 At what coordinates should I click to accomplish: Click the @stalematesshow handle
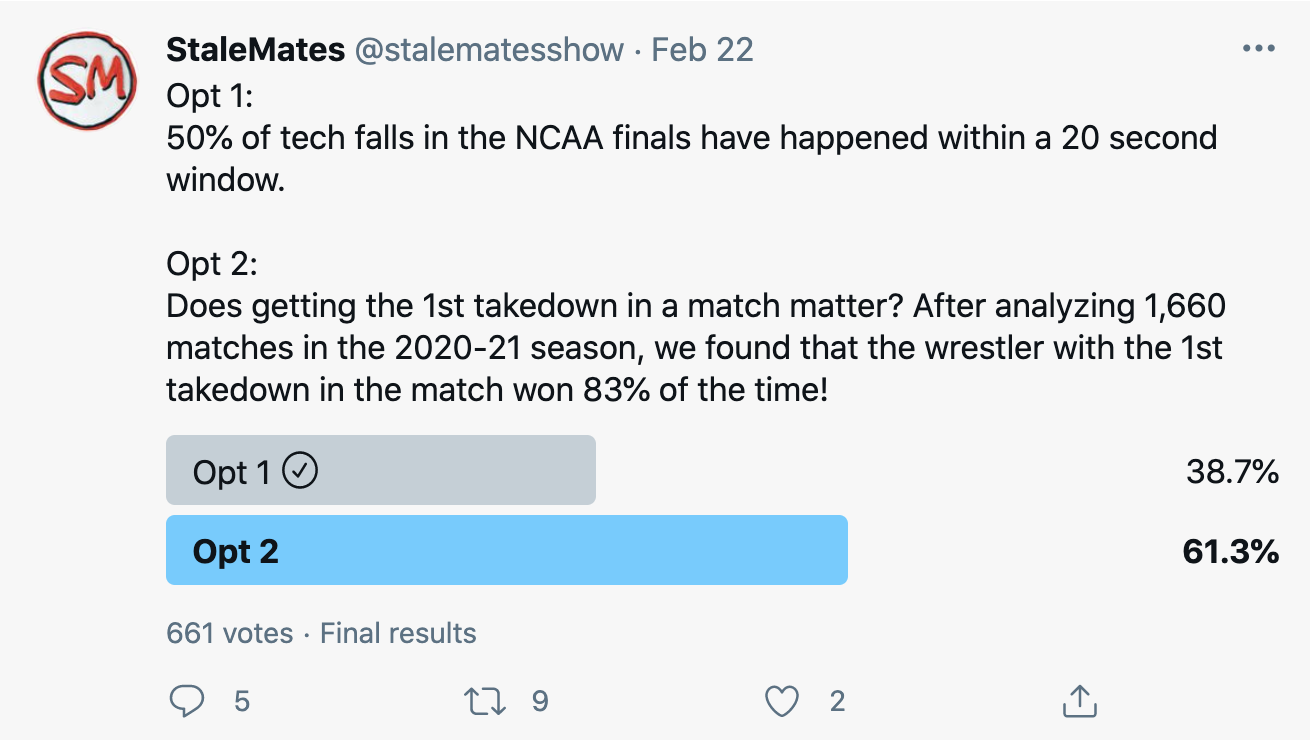(x=489, y=50)
